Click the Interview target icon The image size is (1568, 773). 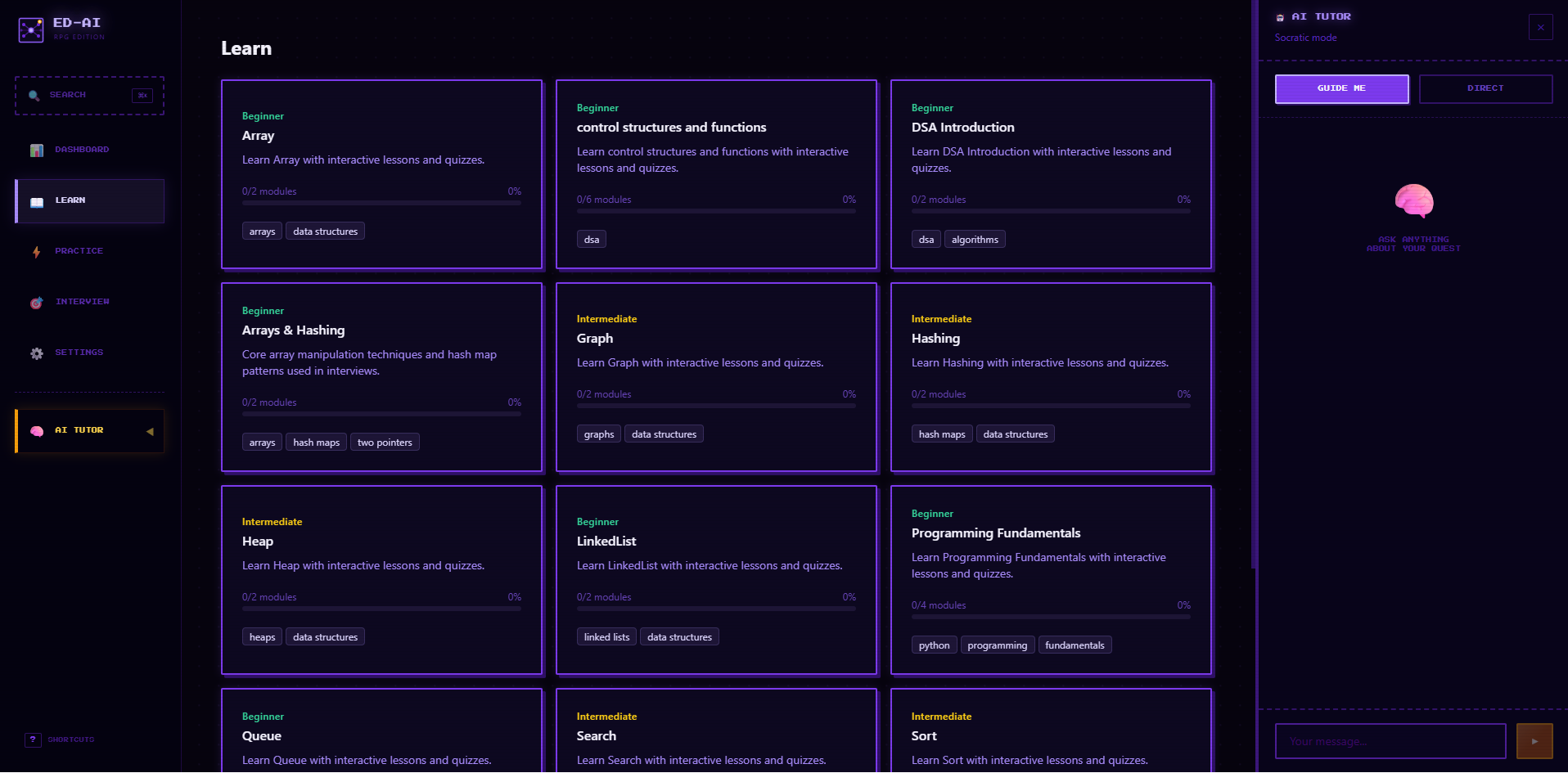point(37,303)
